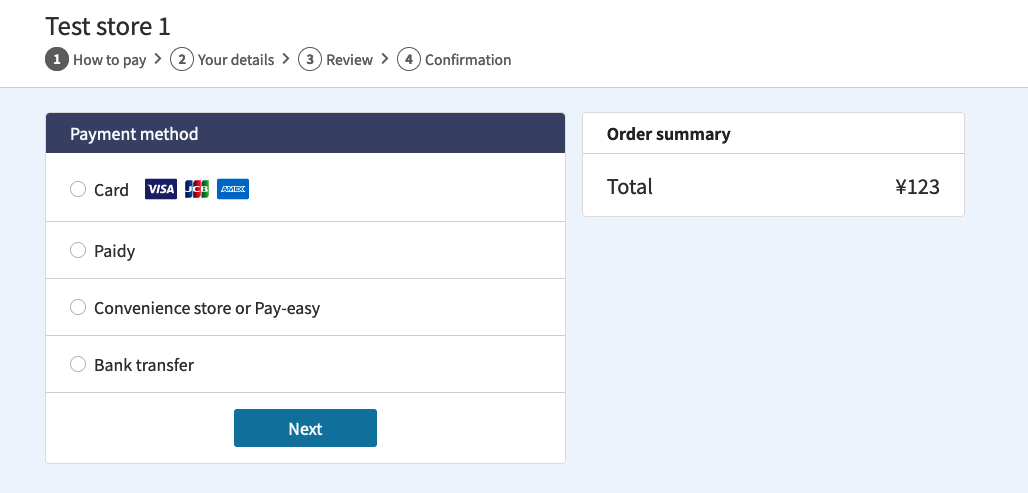Select the Card radio button
This screenshot has width=1028, height=493.
(78, 189)
